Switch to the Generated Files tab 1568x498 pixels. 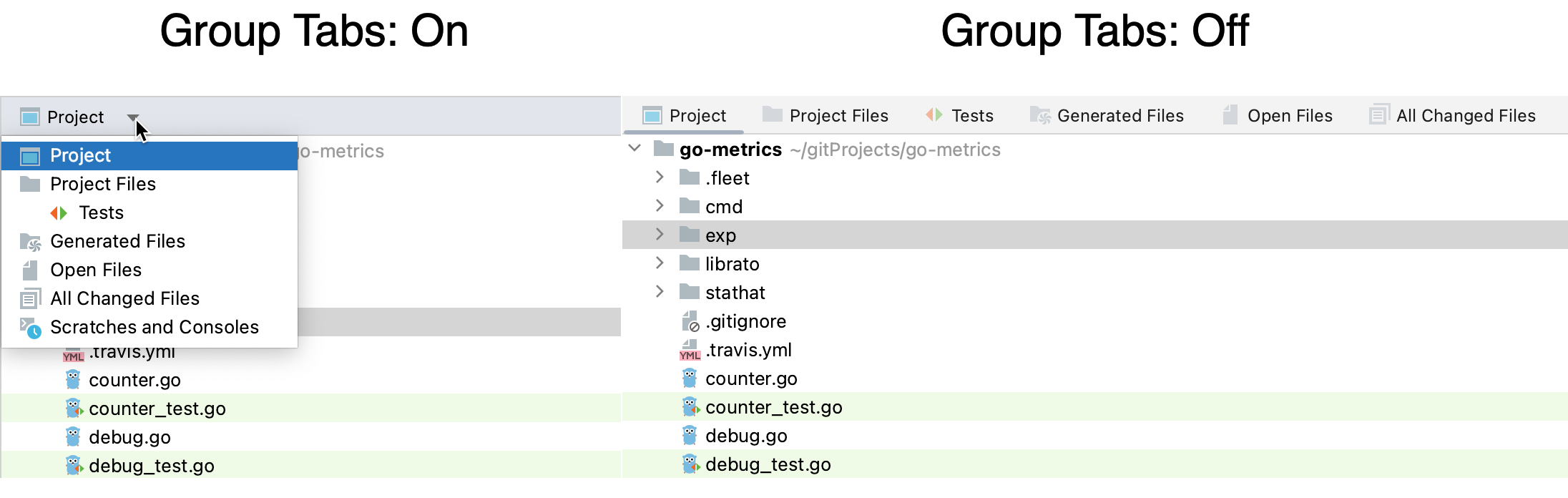1119,116
